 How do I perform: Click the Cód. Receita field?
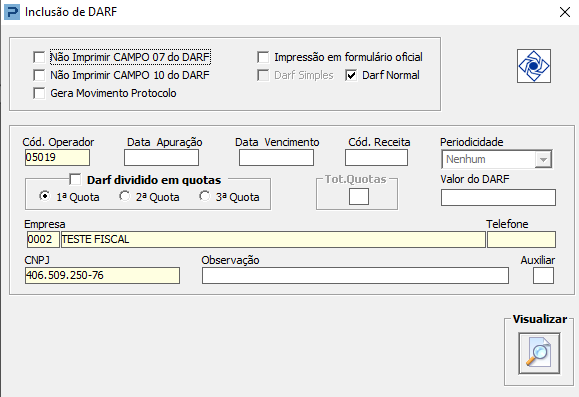tap(376, 158)
